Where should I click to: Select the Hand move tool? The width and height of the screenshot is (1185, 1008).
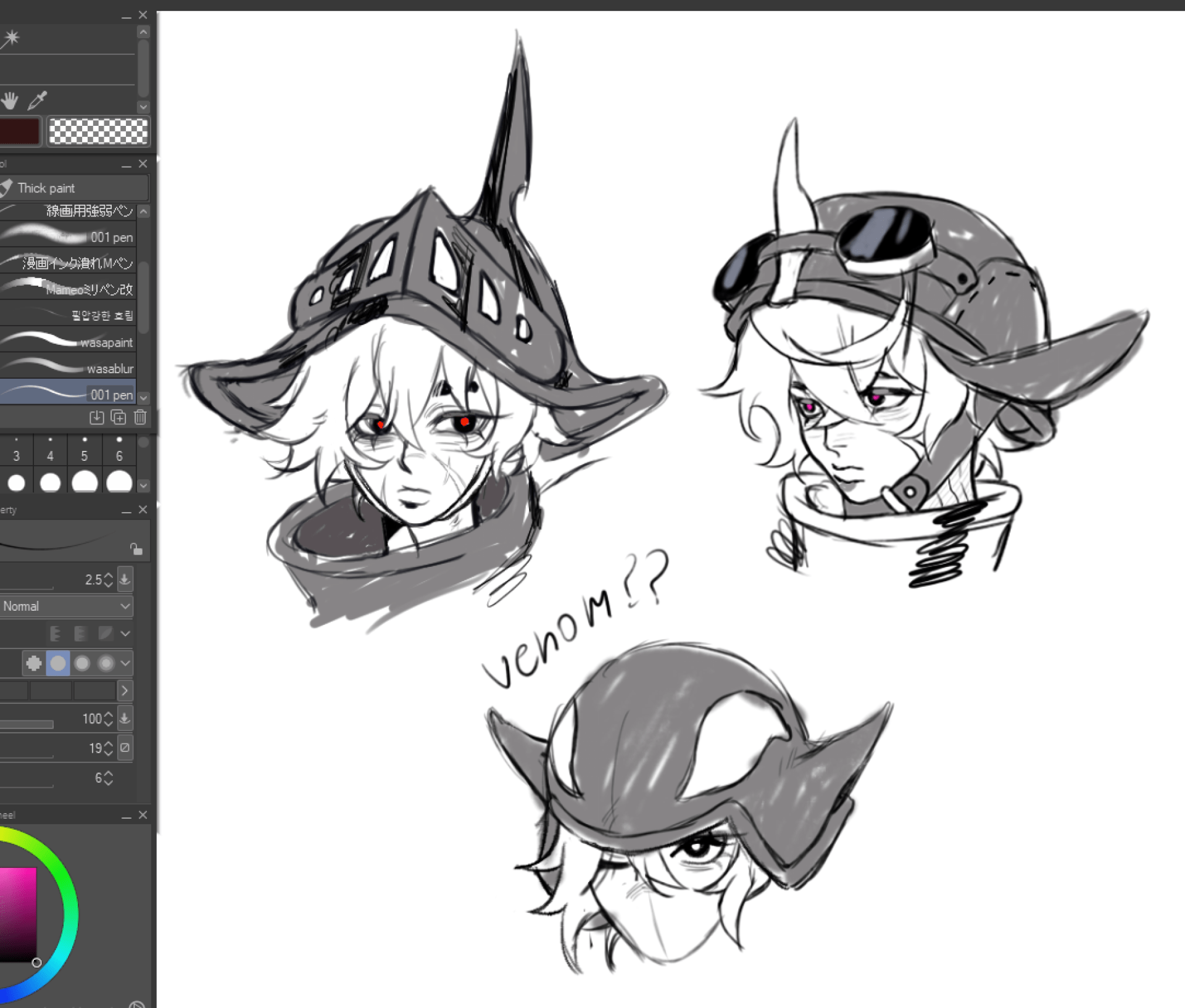(x=10, y=100)
